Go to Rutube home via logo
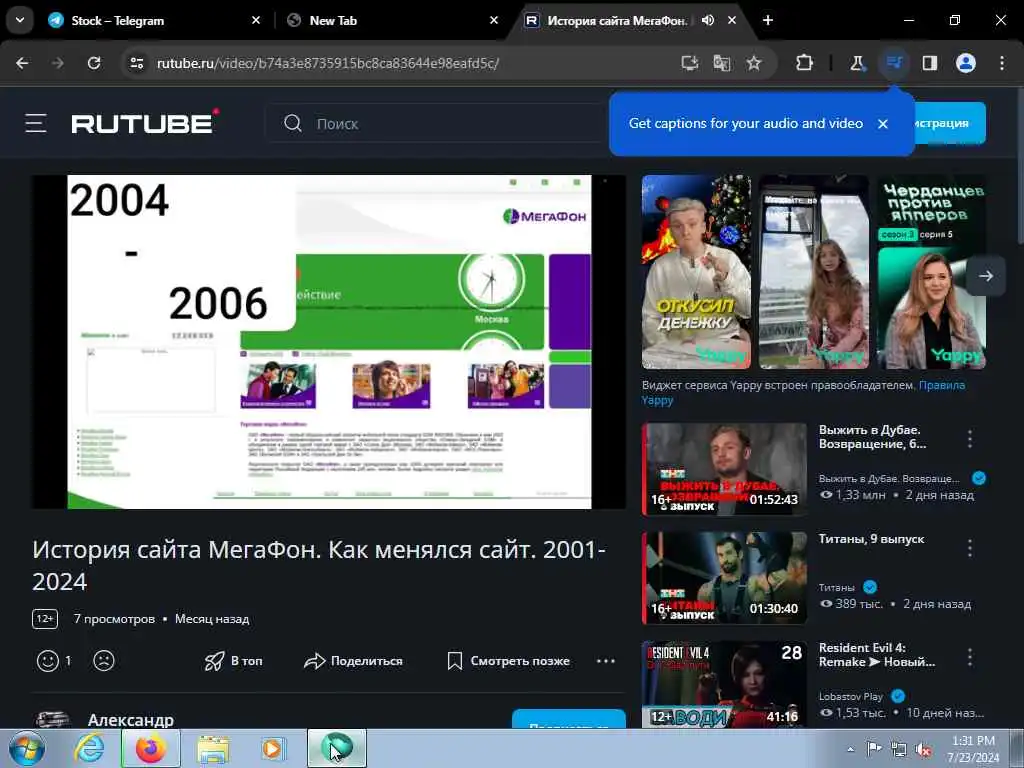This screenshot has height=768, width=1024. click(145, 122)
